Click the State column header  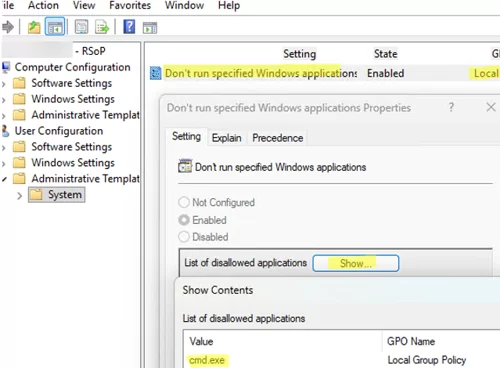(385, 54)
